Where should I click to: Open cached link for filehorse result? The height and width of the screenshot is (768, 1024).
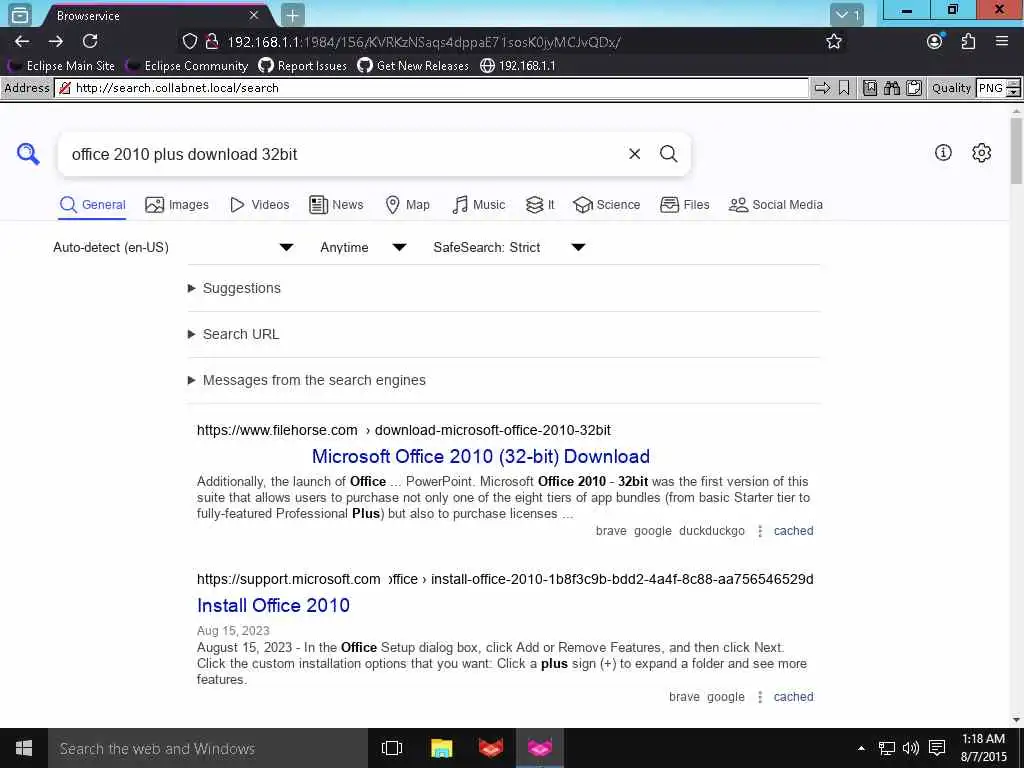coord(793,531)
